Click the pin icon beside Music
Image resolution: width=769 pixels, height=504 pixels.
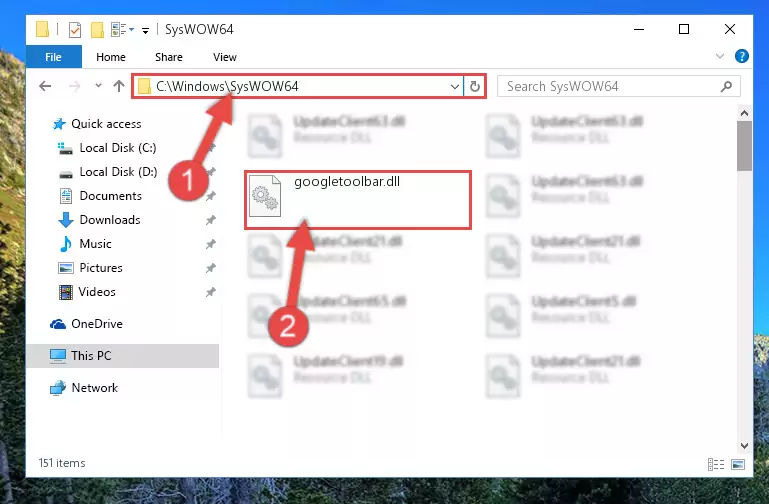[210, 244]
